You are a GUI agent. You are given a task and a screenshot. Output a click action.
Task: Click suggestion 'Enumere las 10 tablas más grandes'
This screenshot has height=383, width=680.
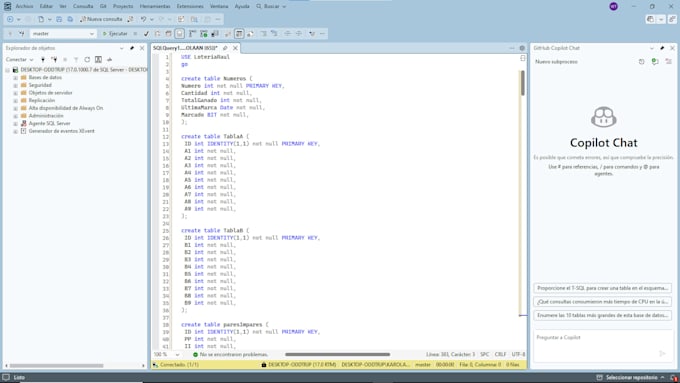coord(602,315)
